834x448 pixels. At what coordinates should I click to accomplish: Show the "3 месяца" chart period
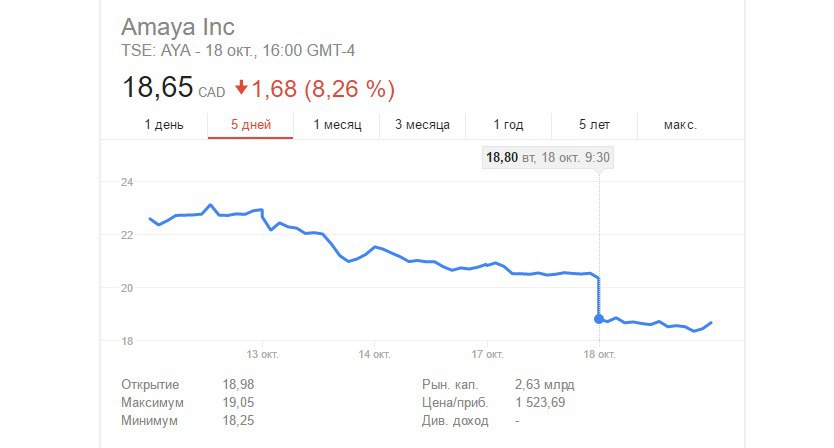422,125
